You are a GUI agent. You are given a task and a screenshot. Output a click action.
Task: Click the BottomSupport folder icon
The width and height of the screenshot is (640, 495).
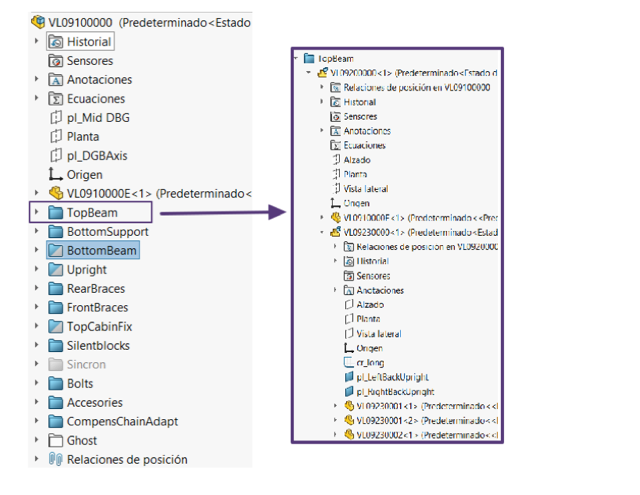[56, 232]
